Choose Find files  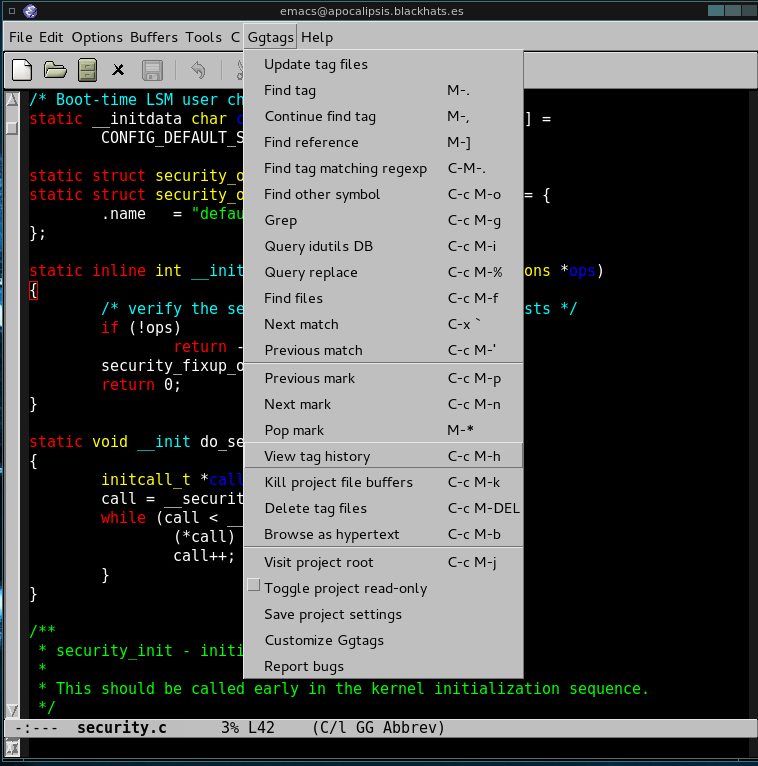(x=383, y=298)
